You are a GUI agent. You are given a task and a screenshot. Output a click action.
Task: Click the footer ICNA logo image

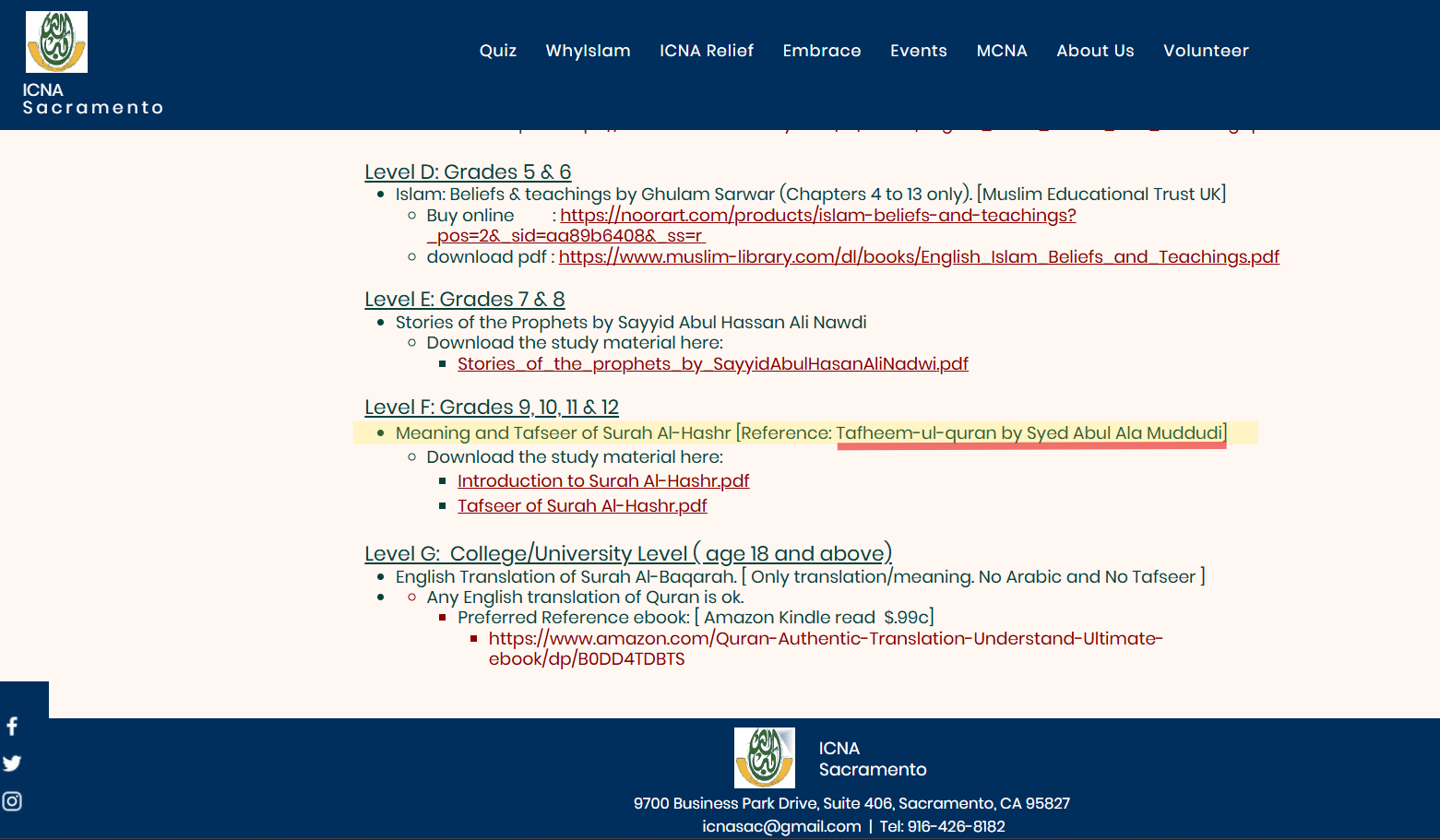point(765,758)
